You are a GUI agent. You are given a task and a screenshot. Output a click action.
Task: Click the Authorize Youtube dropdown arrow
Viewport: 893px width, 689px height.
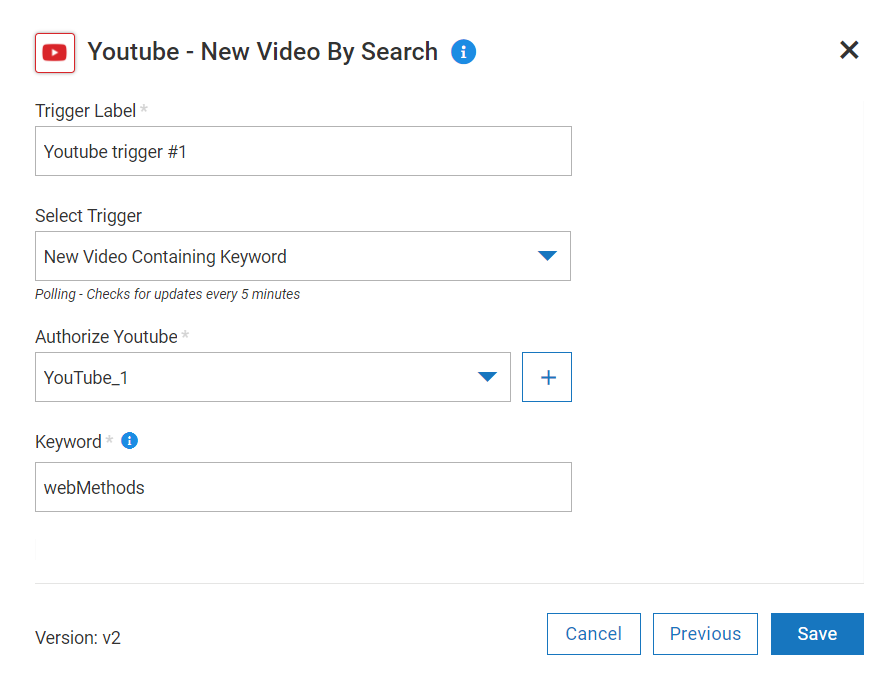pos(487,377)
